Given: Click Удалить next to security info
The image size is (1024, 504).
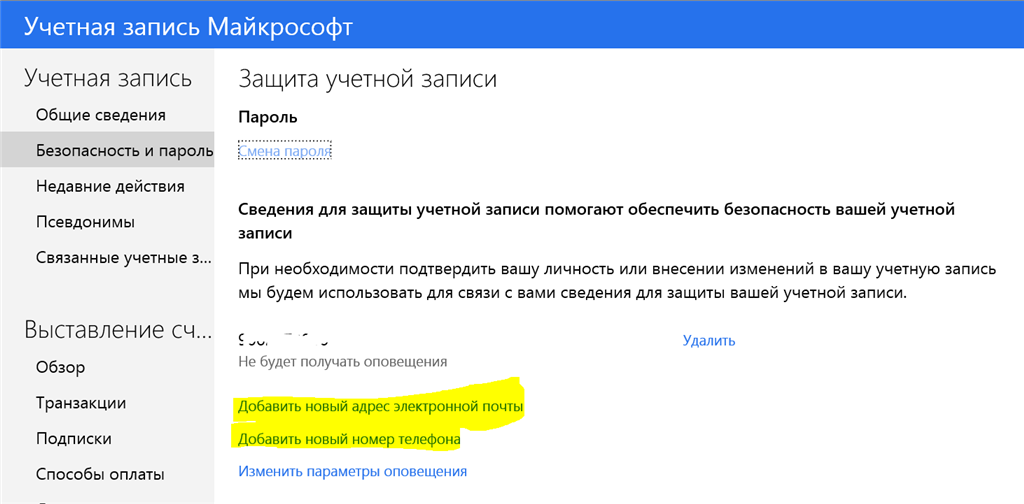Looking at the screenshot, I should click(x=709, y=340).
